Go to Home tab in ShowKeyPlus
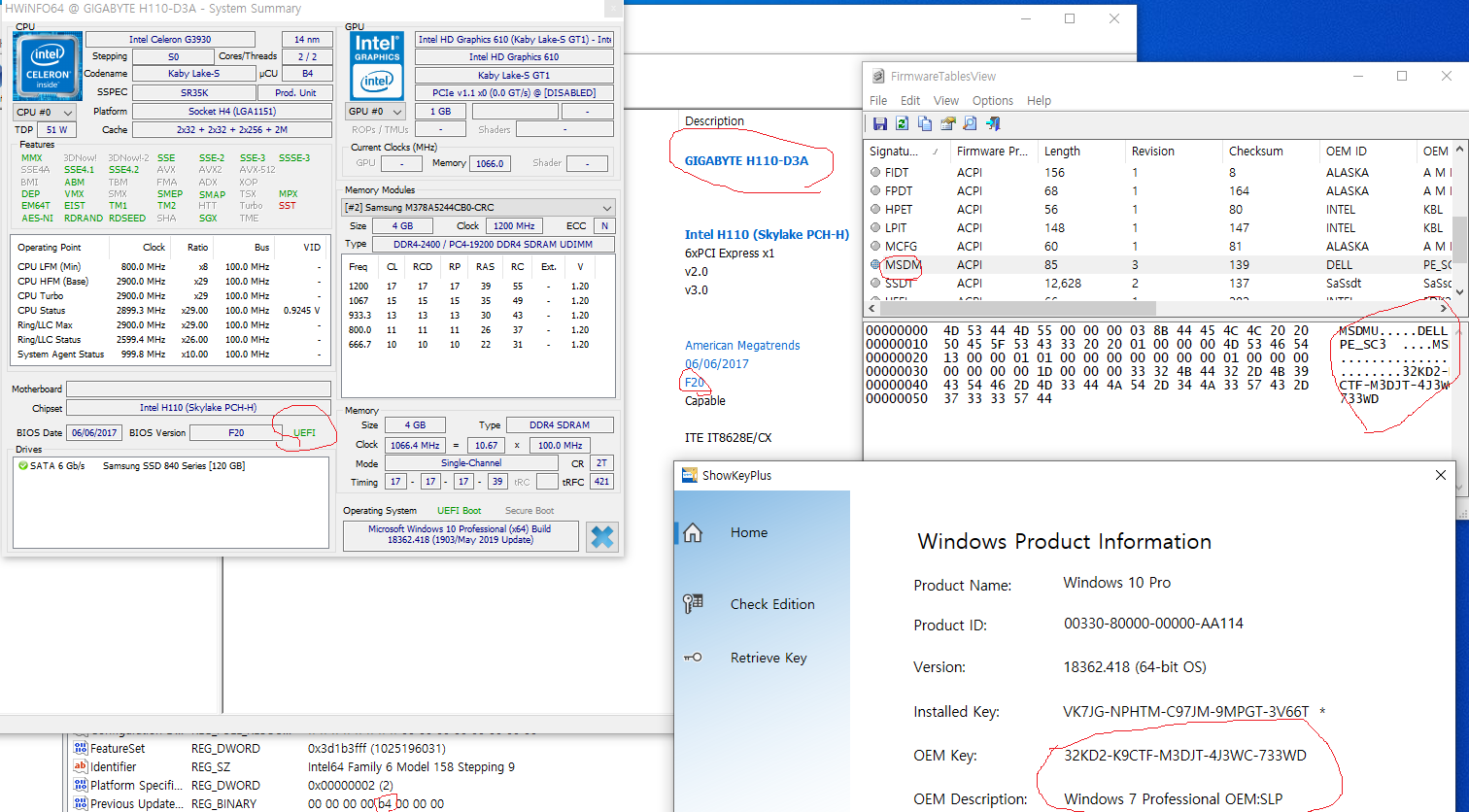Screen dimensions: 1469x812 click(749, 532)
